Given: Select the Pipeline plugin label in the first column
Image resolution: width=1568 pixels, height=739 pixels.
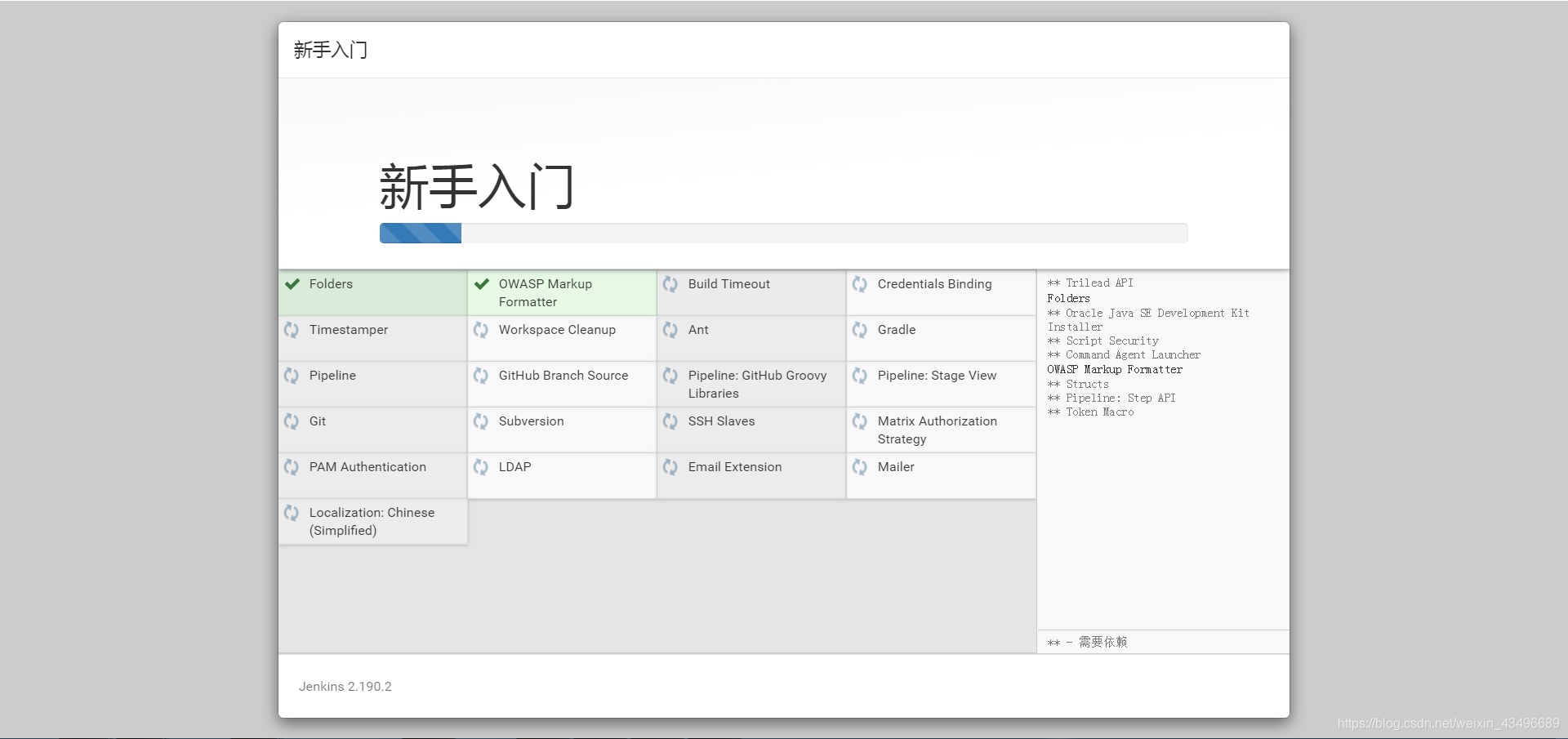Looking at the screenshot, I should pos(332,376).
